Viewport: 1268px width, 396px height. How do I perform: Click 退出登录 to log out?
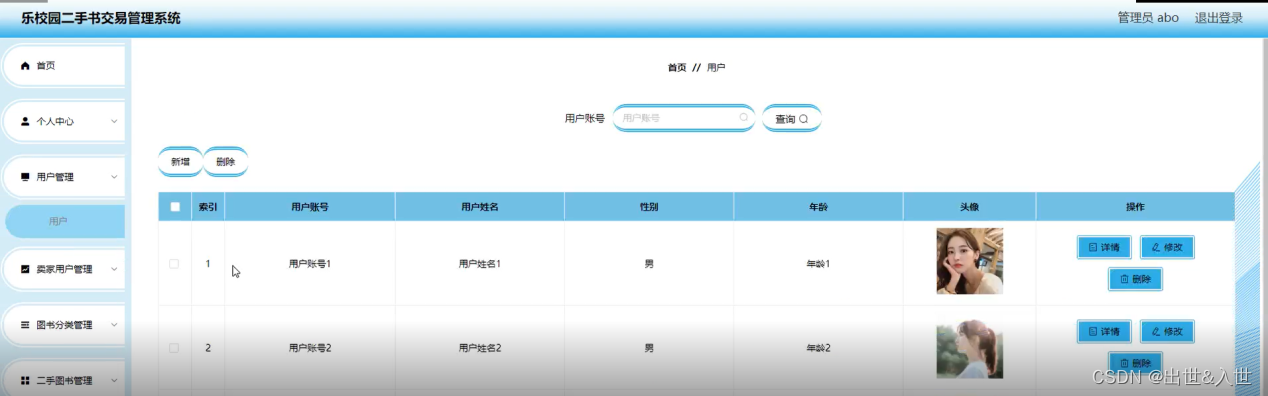pyautogui.click(x=1219, y=18)
